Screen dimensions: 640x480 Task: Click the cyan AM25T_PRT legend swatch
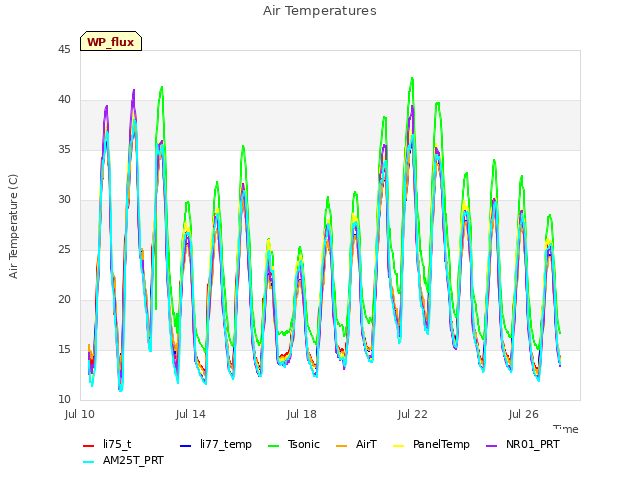[x=88, y=462]
